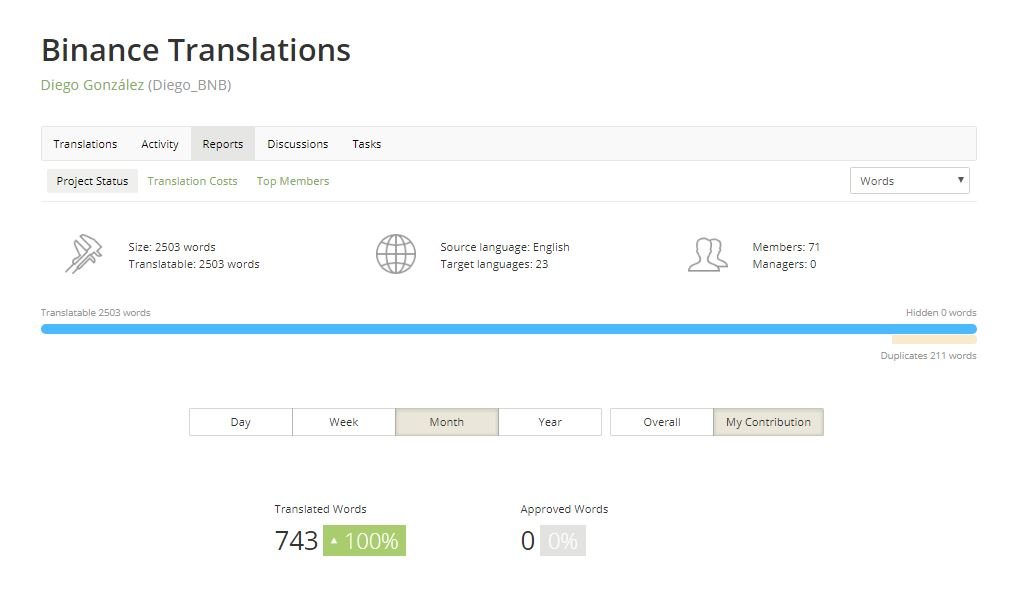The image size is (1029, 612).
Task: Click the calipers size icon
Action: tap(84, 254)
